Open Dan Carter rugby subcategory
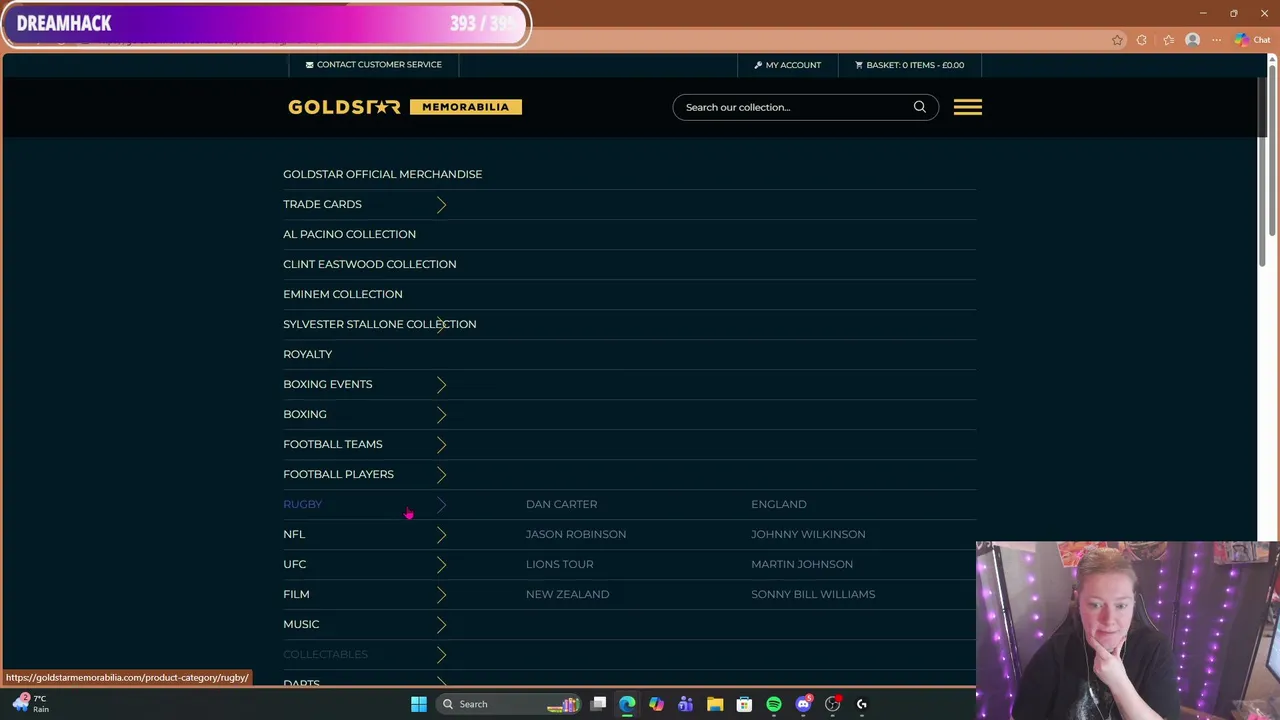 561,504
